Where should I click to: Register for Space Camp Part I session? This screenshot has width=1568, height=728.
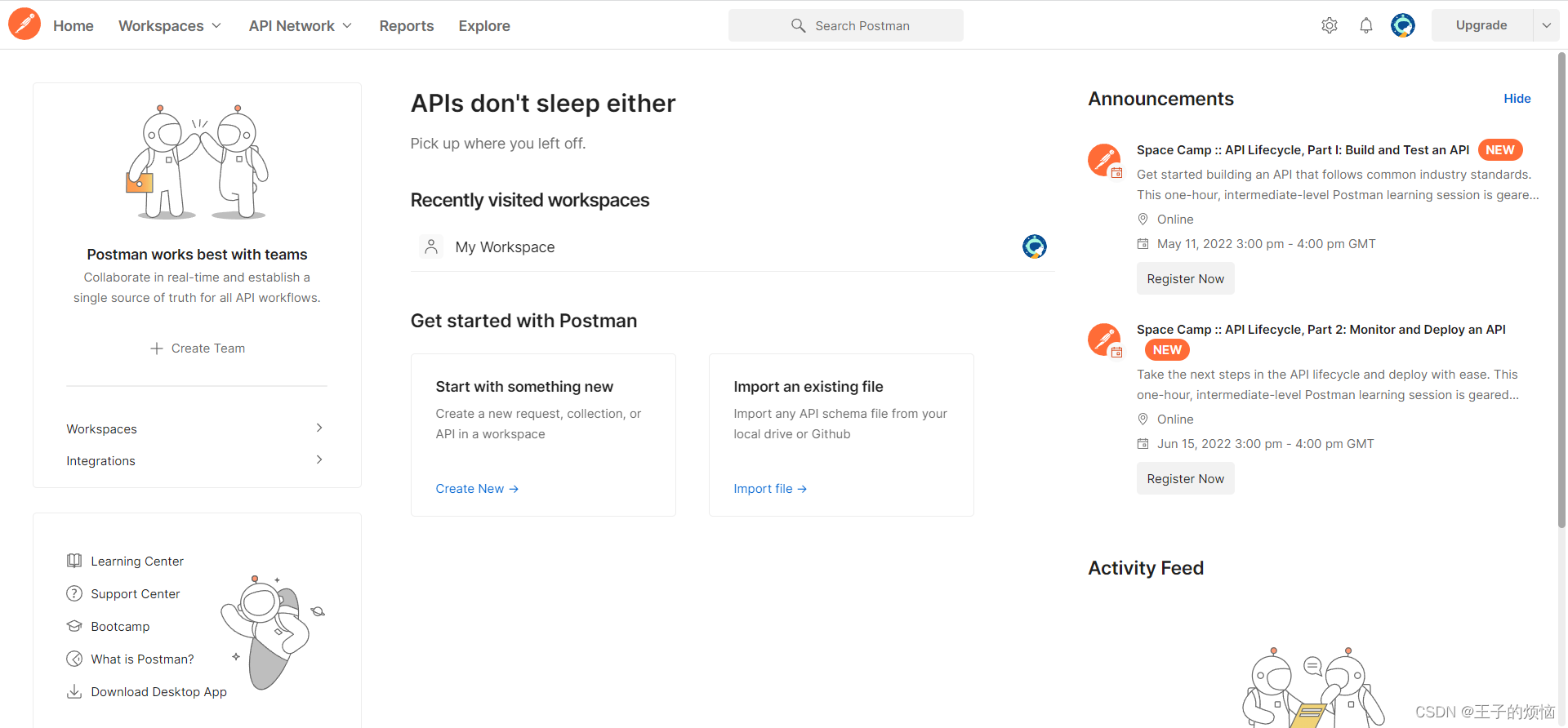pos(1185,278)
